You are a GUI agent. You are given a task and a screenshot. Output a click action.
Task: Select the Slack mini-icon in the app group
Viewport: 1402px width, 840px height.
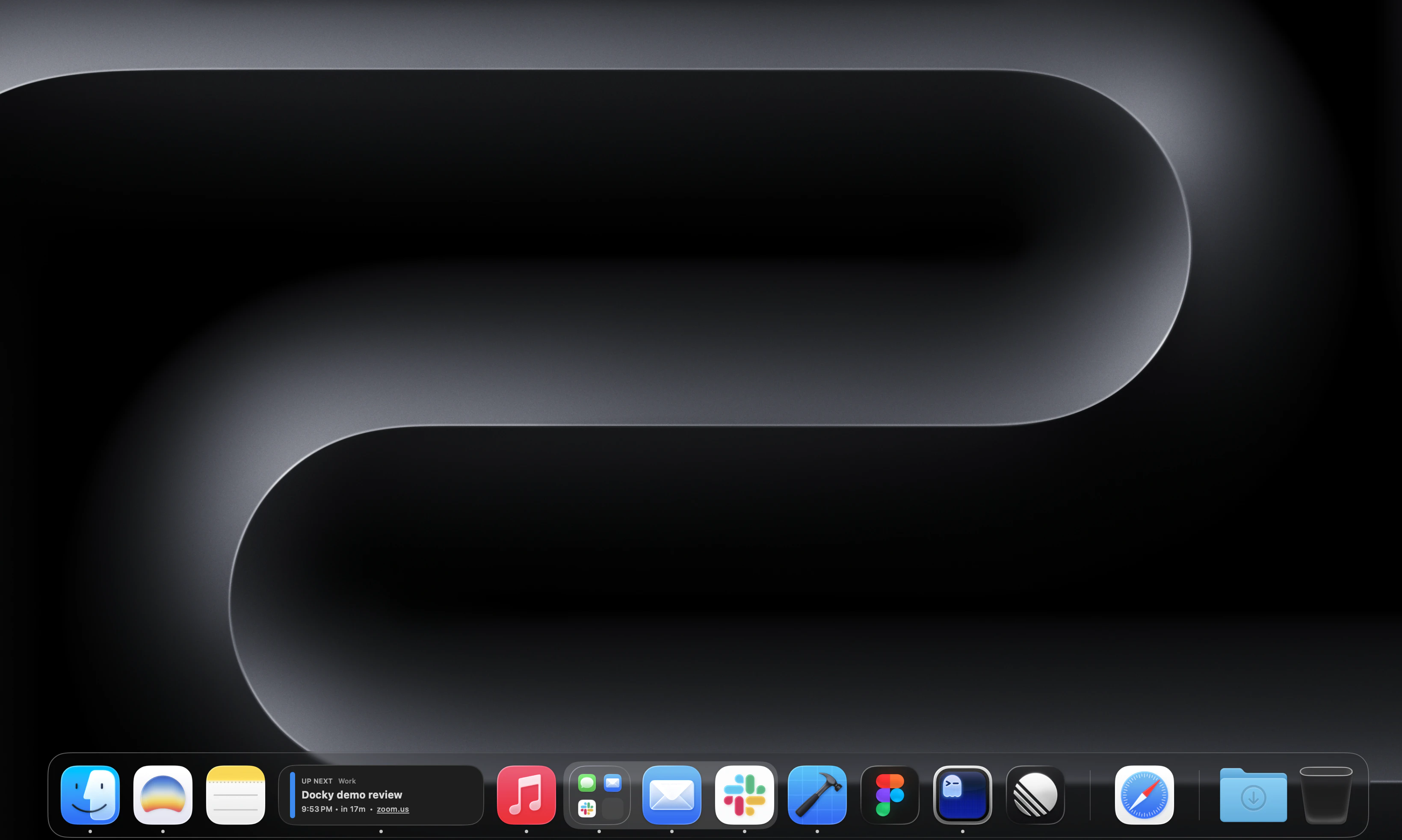pos(587,808)
